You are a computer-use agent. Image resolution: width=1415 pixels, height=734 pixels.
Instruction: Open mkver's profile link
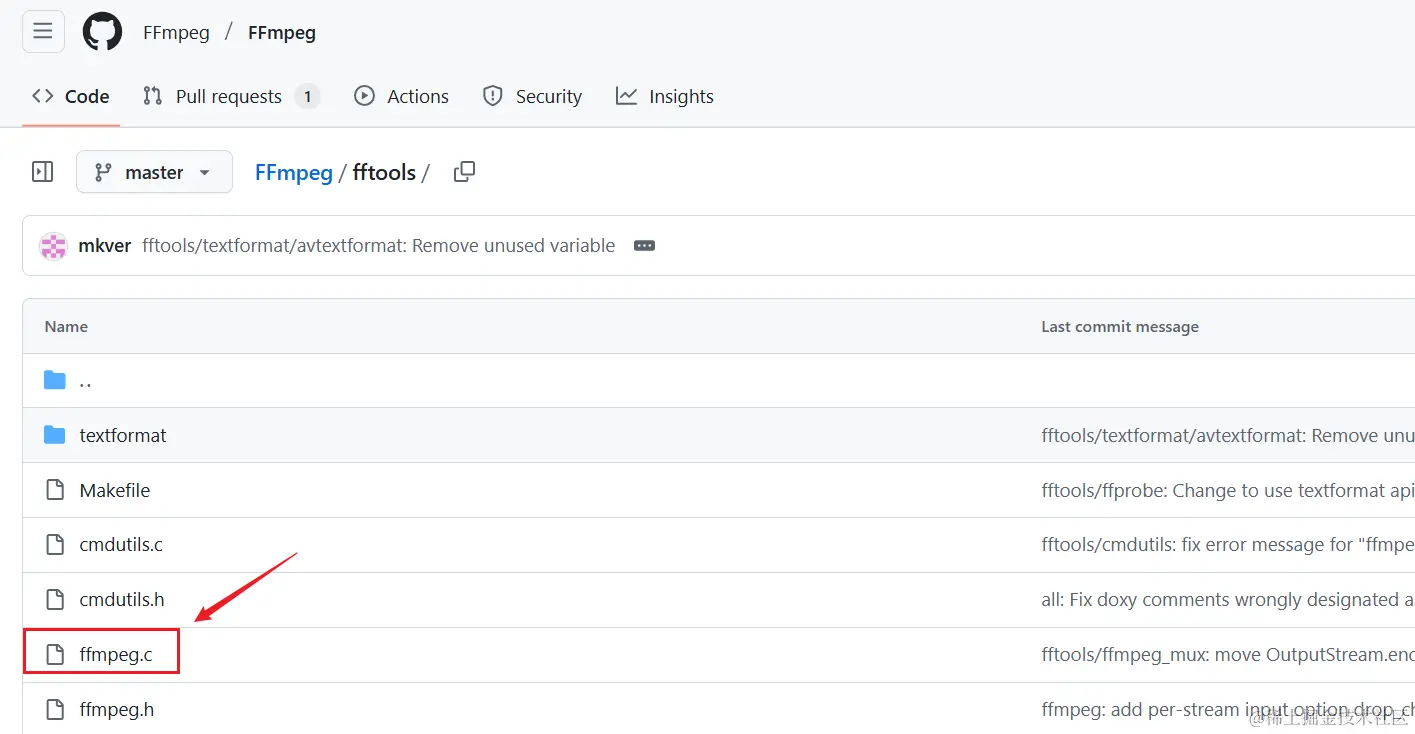(x=105, y=246)
